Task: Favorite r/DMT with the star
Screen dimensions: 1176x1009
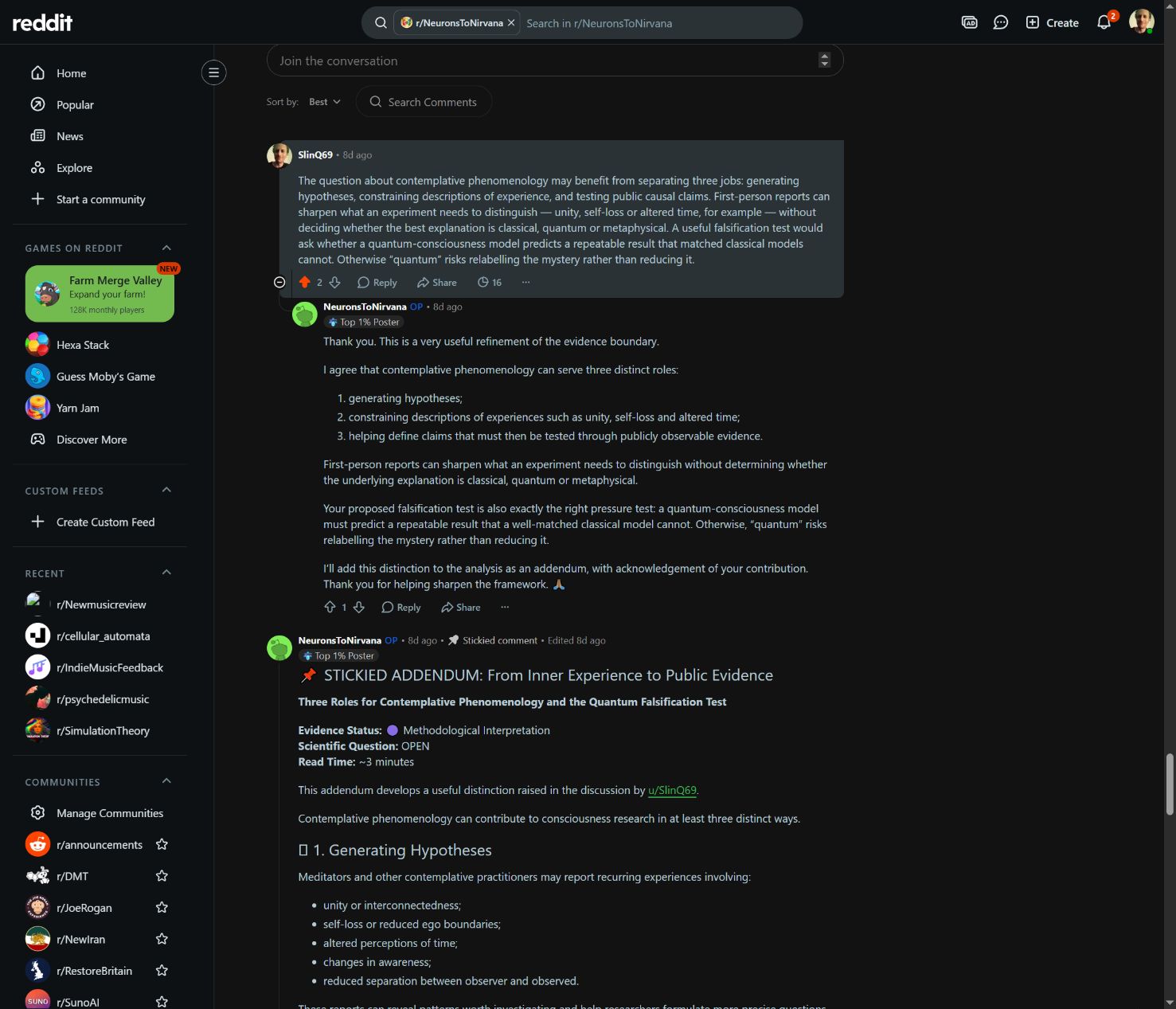Action: (x=162, y=876)
